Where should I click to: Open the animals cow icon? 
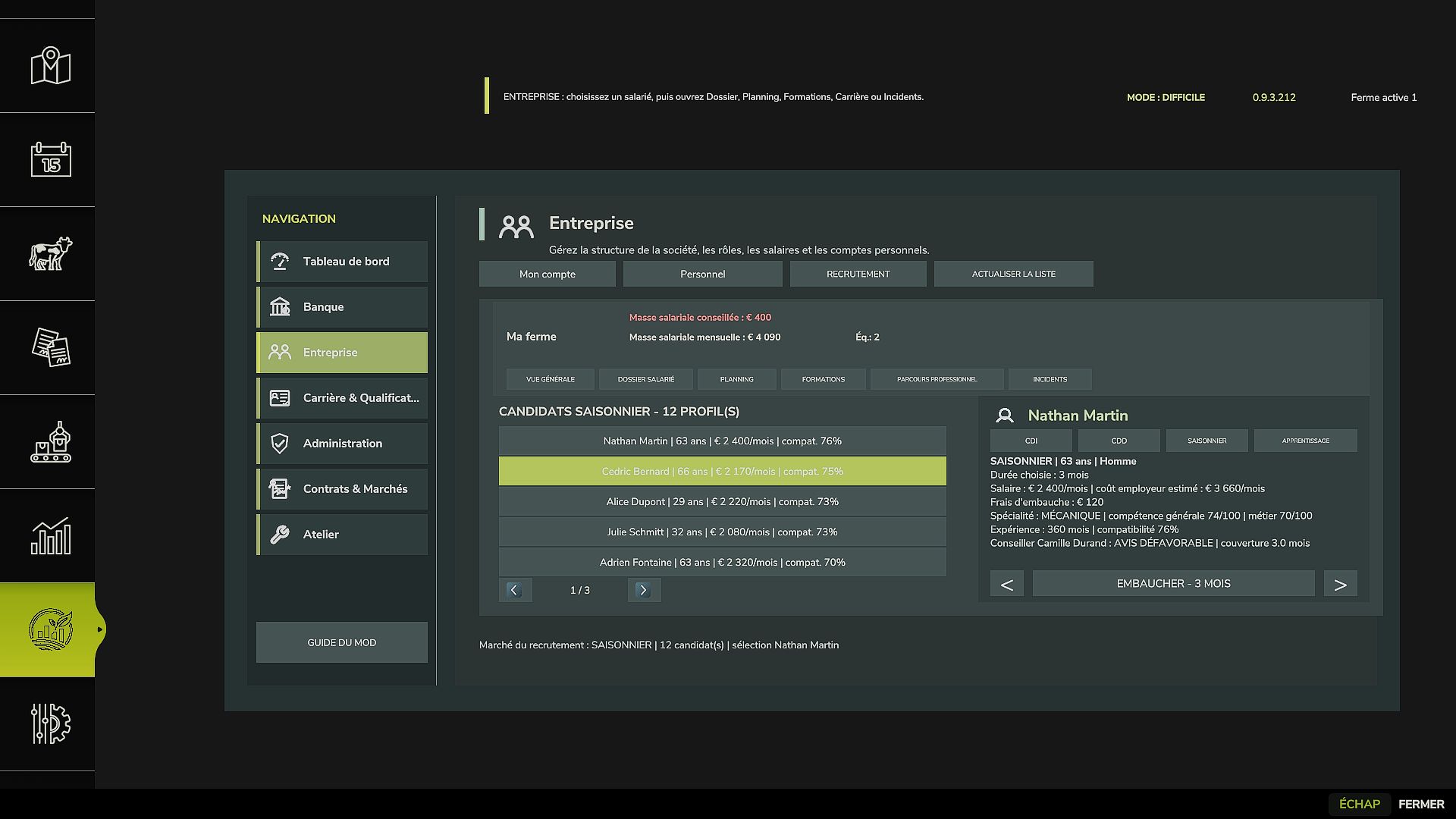coord(51,253)
